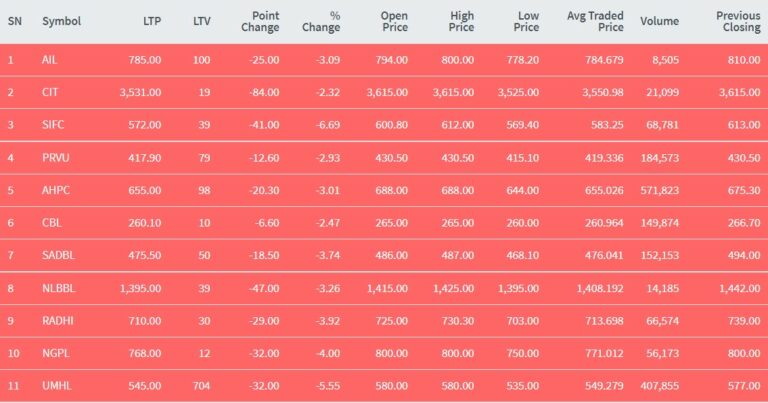Open PRVU stock details
This screenshot has height=403, width=768.
click(56, 158)
